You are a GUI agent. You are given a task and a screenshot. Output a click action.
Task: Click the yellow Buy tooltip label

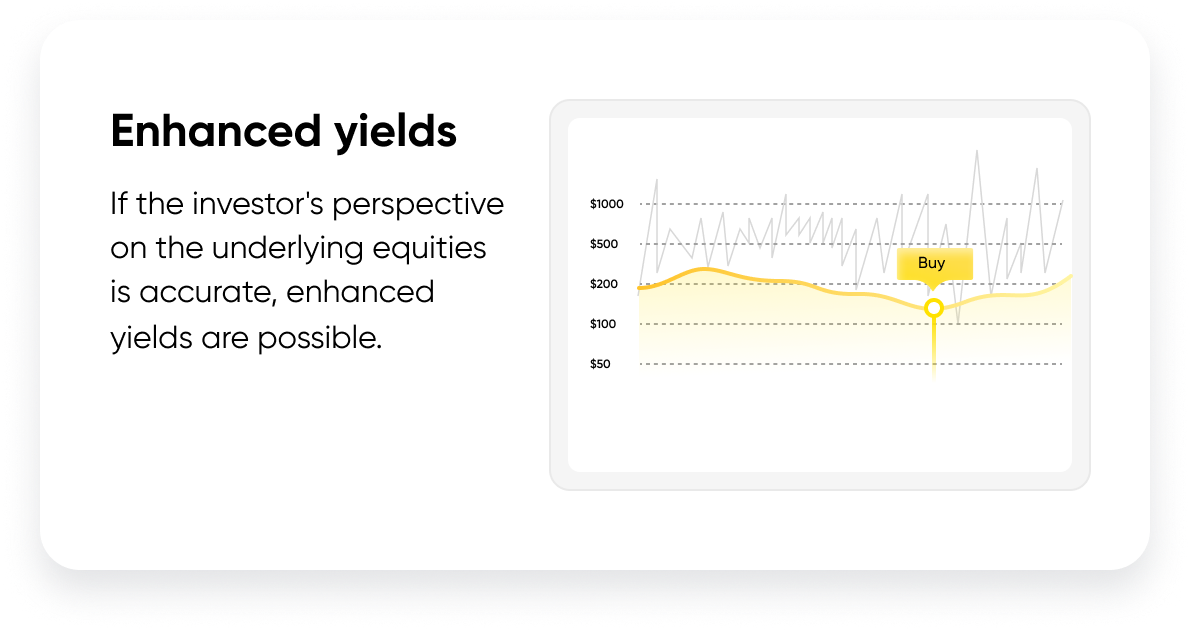click(934, 263)
